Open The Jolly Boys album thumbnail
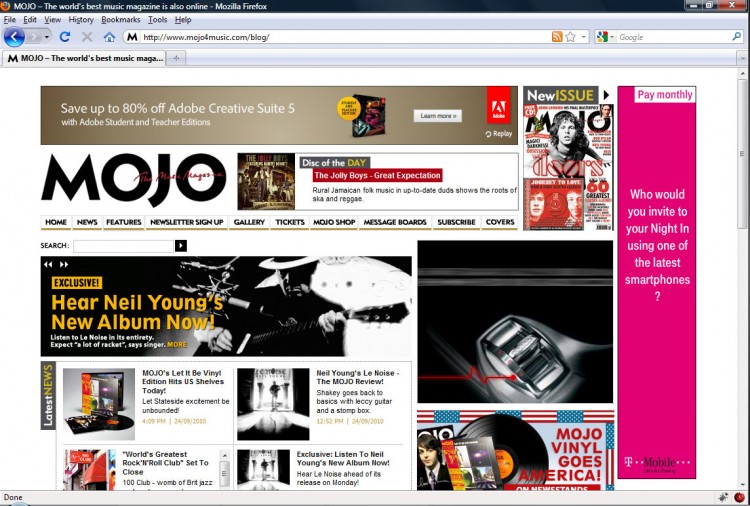750x506 pixels. pyautogui.click(x=266, y=181)
